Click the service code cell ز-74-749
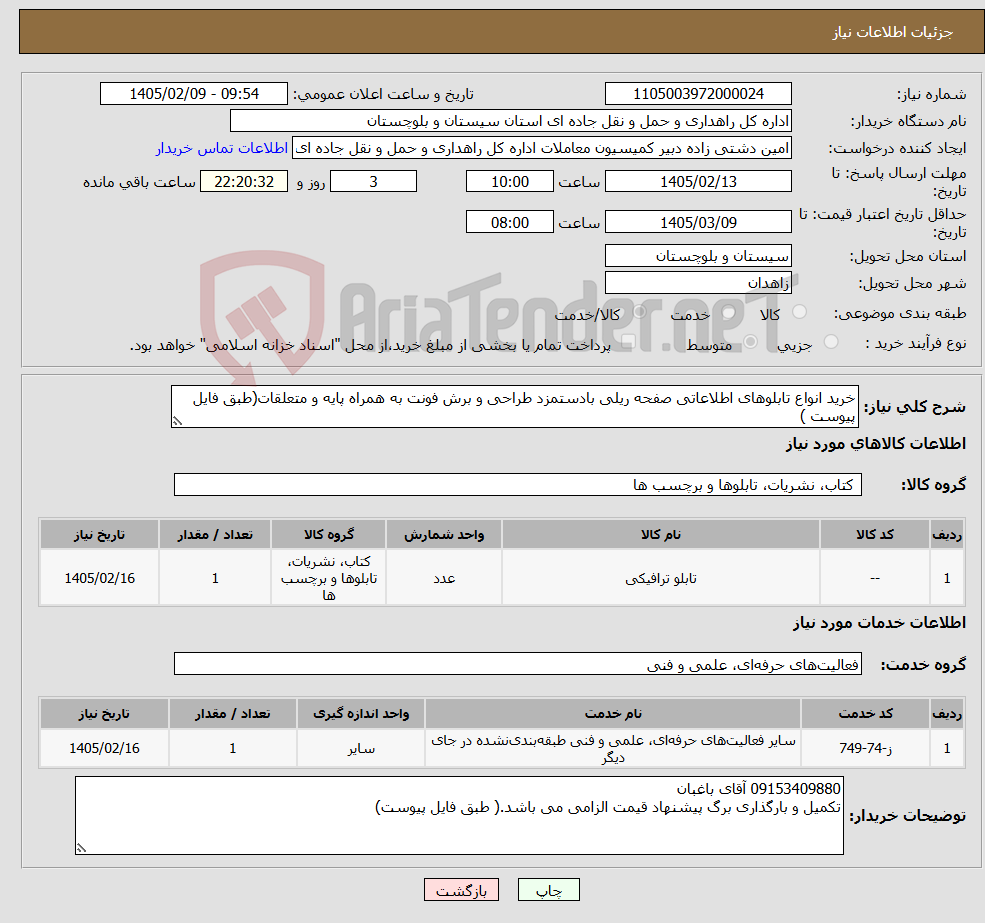Screen dimensions: 985x923 point(866,748)
